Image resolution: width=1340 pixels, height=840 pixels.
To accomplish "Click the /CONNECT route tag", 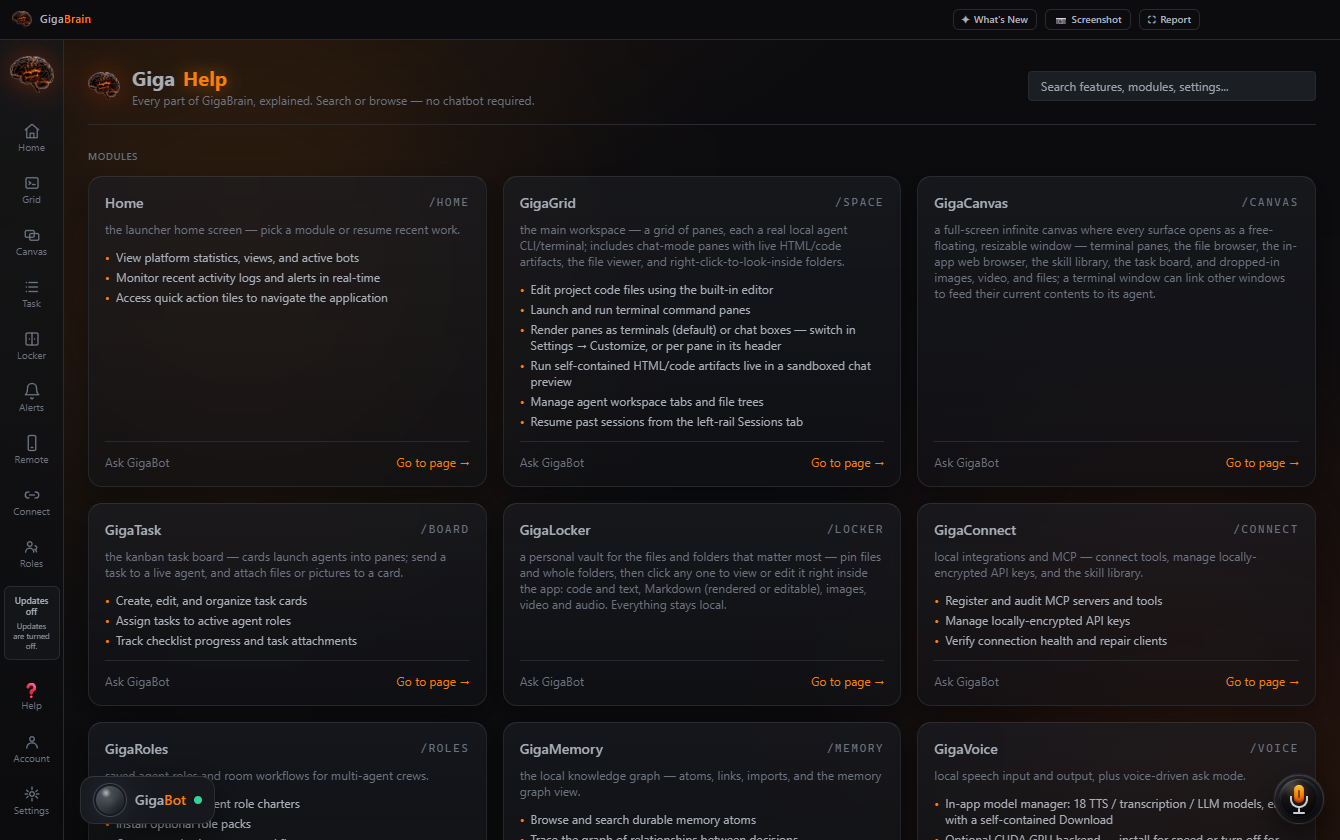I will (1266, 529).
